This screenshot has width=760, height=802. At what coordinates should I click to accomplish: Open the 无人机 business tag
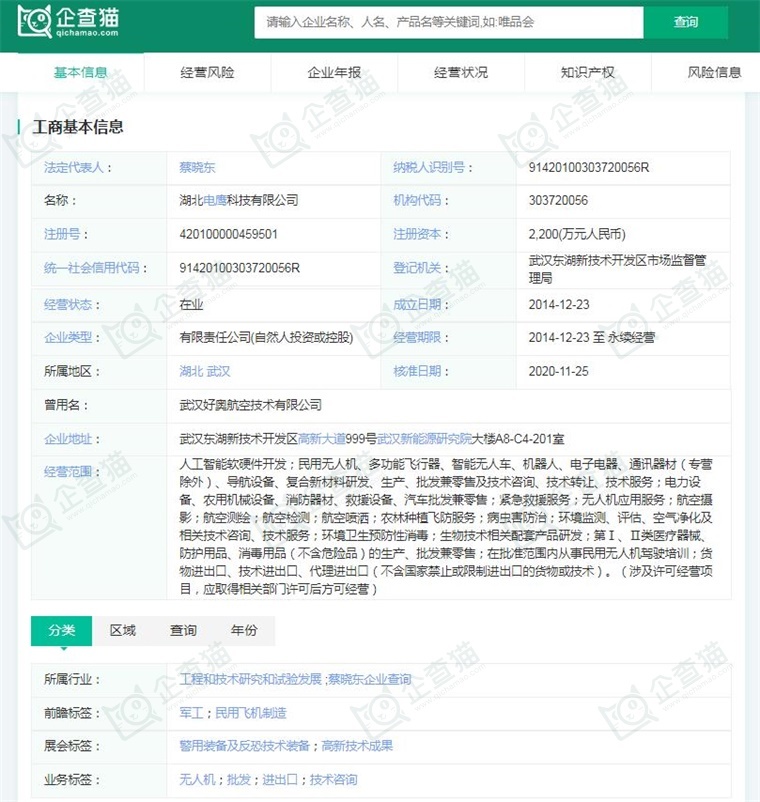click(x=197, y=780)
